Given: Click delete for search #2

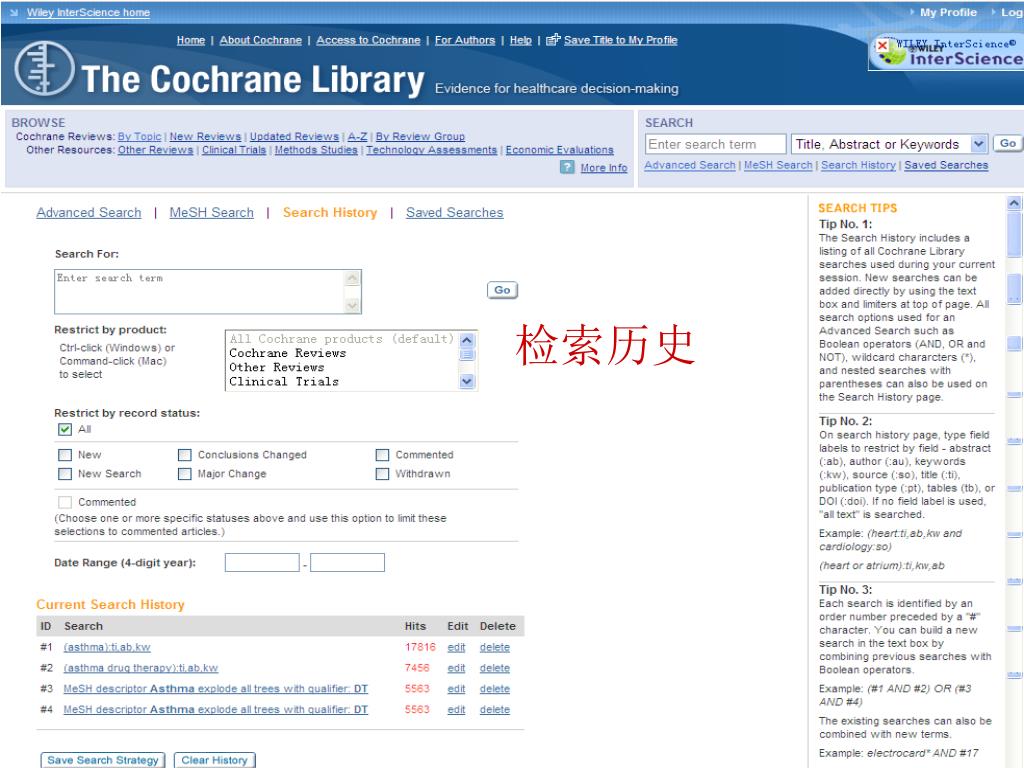Looking at the screenshot, I should tap(494, 668).
